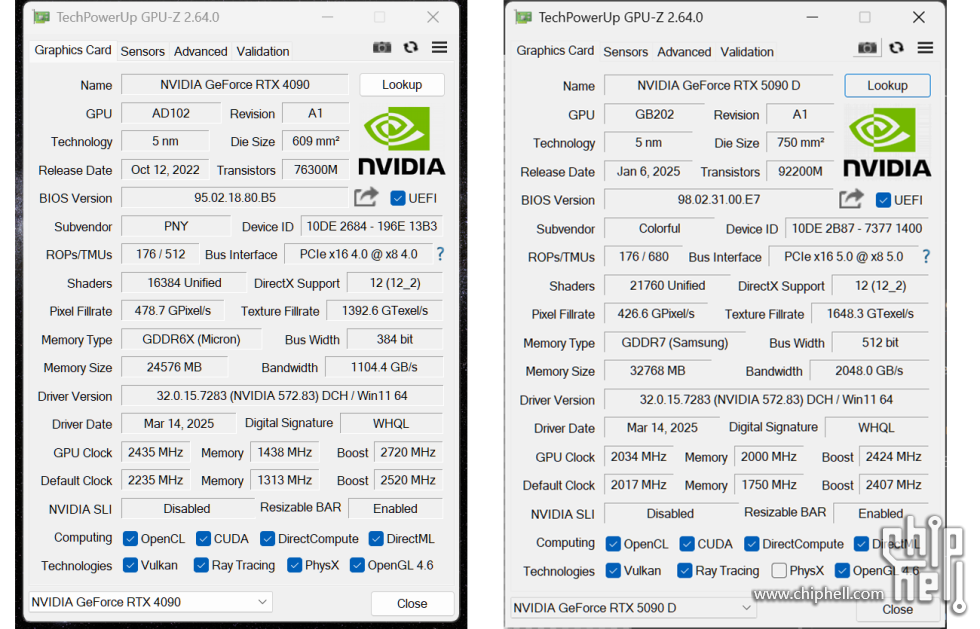Click GPU field showing GB202

654,114
